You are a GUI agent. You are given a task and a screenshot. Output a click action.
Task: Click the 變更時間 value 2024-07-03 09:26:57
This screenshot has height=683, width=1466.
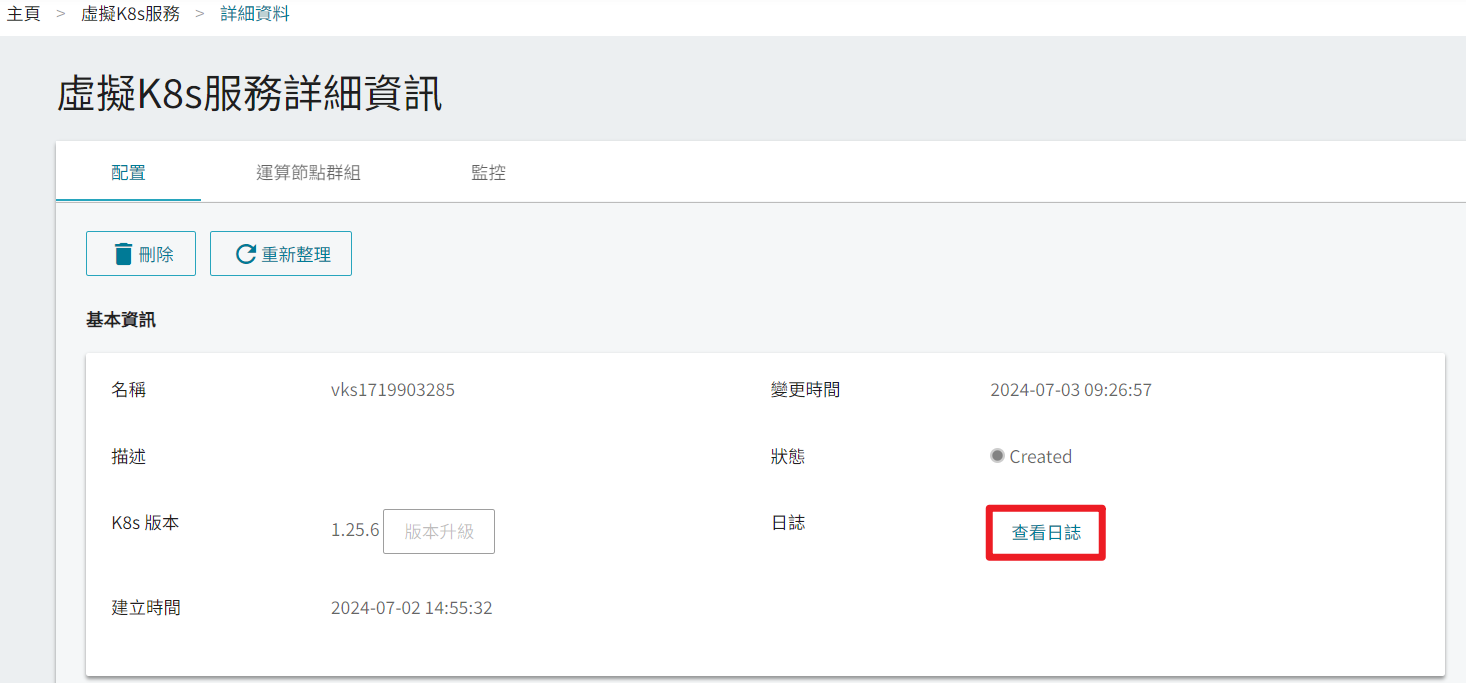click(x=1071, y=390)
